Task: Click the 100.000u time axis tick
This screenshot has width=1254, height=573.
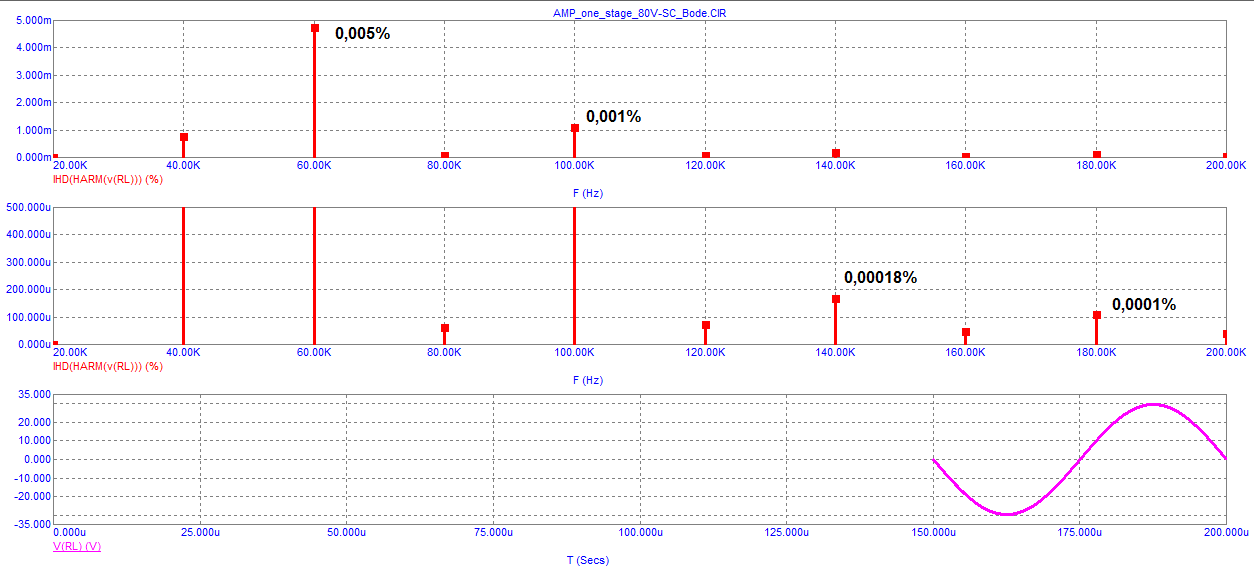Action: (x=639, y=533)
